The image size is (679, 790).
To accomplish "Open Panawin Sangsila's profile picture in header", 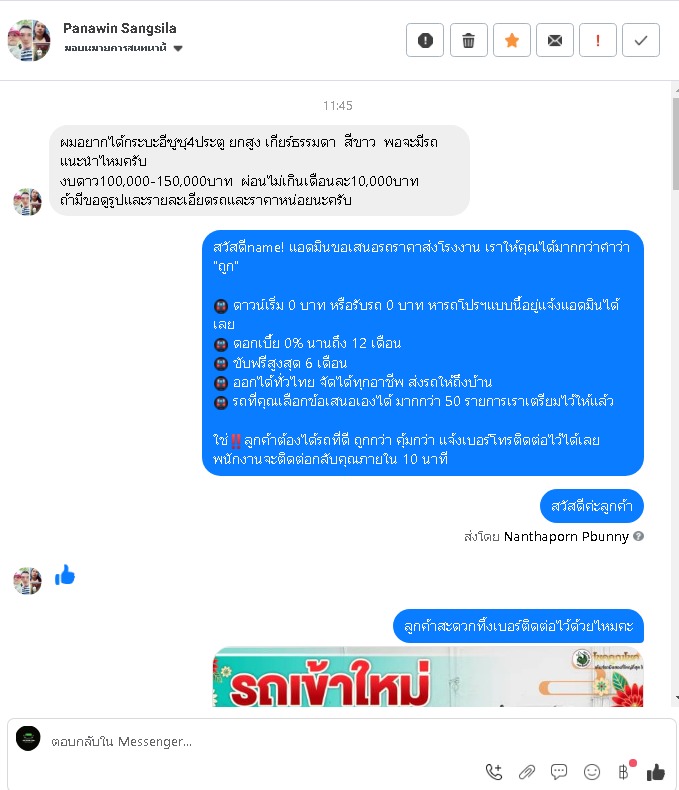I will 29,40.
